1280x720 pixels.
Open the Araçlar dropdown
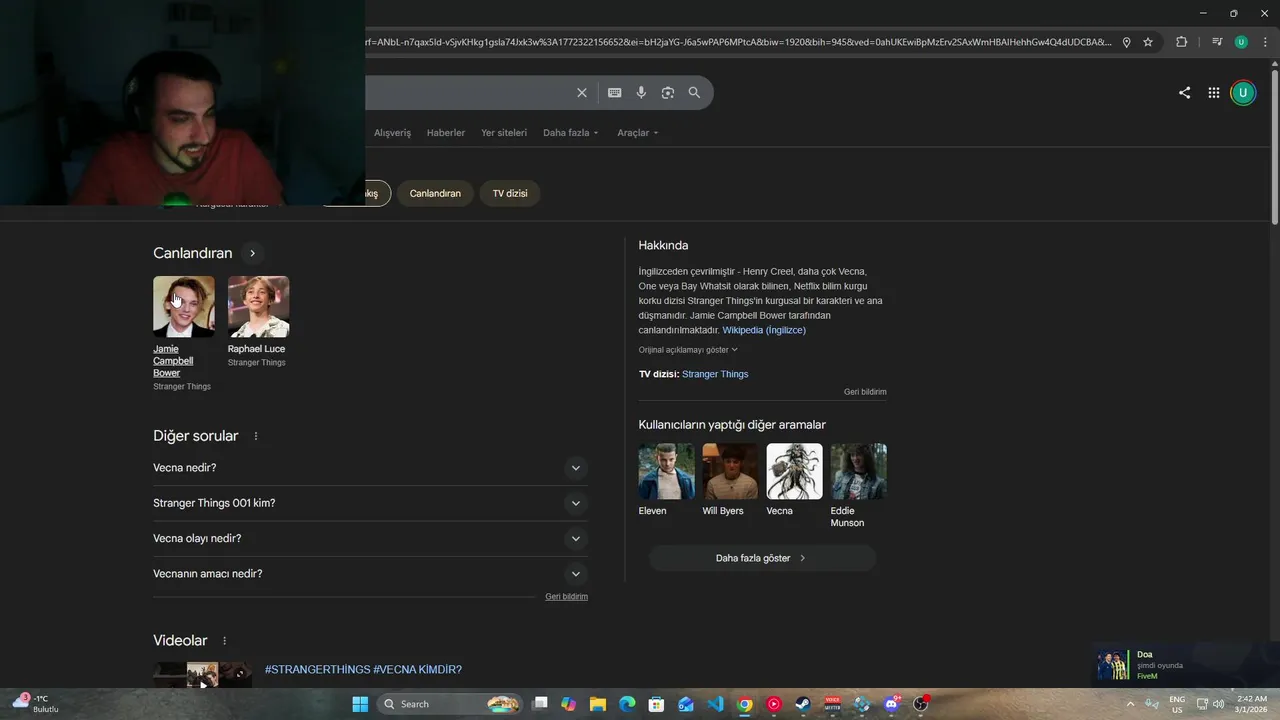click(638, 133)
